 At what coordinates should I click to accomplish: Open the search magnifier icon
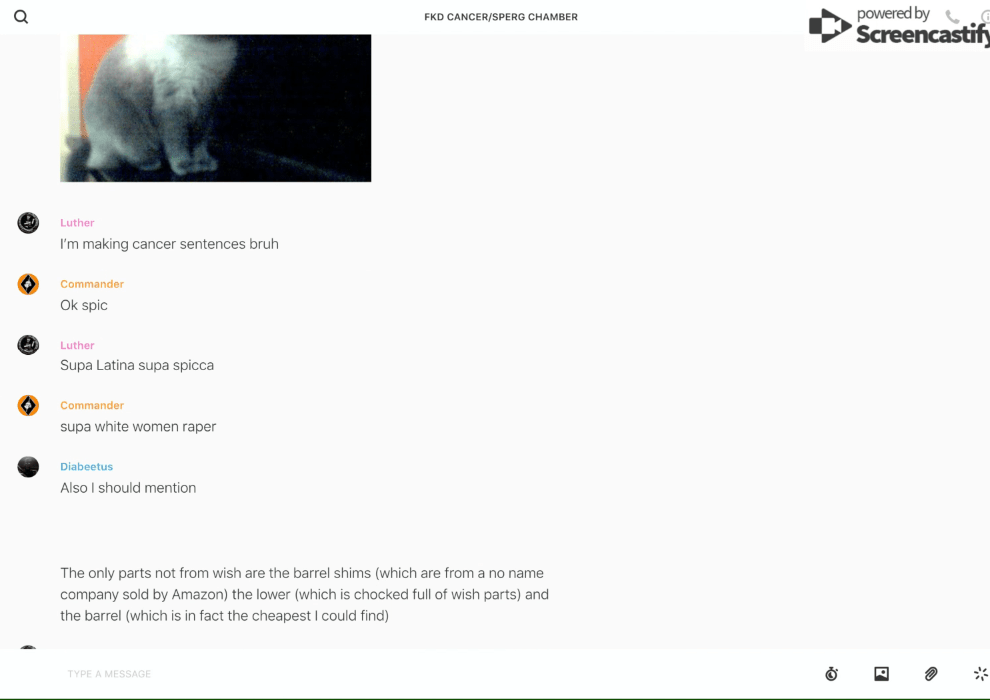point(21,17)
